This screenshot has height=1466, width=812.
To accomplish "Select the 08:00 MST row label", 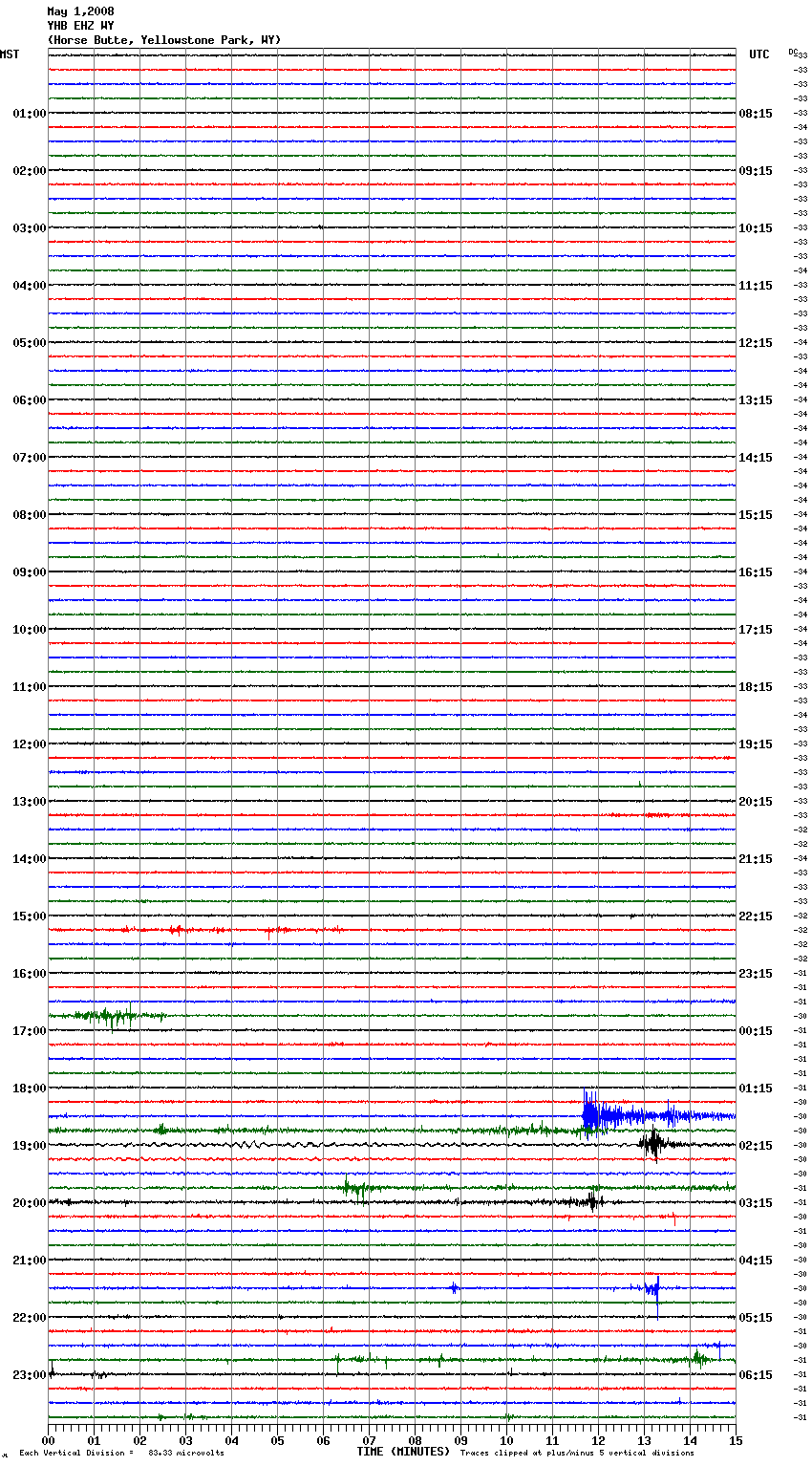I will click(x=30, y=515).
